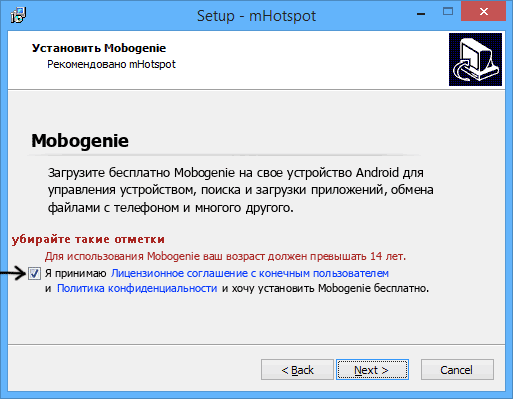Image resolution: width=513 pixels, height=399 pixels.
Task: Open the Лицензионное соглашение с конечным пользователем link
Action: [250, 273]
